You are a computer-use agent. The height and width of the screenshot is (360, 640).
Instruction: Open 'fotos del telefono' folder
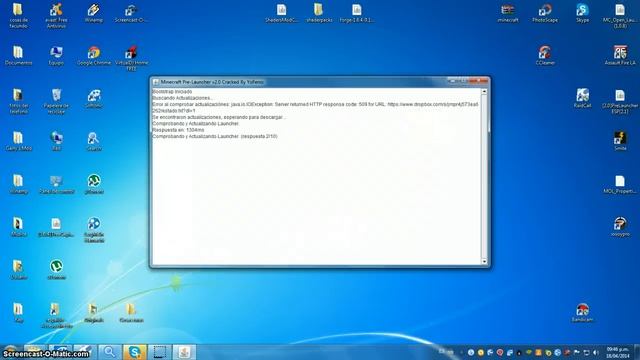(18, 101)
